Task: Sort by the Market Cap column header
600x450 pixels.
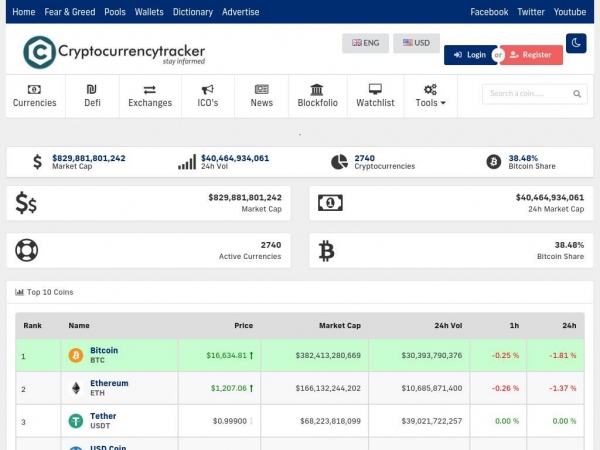Action: [340, 326]
